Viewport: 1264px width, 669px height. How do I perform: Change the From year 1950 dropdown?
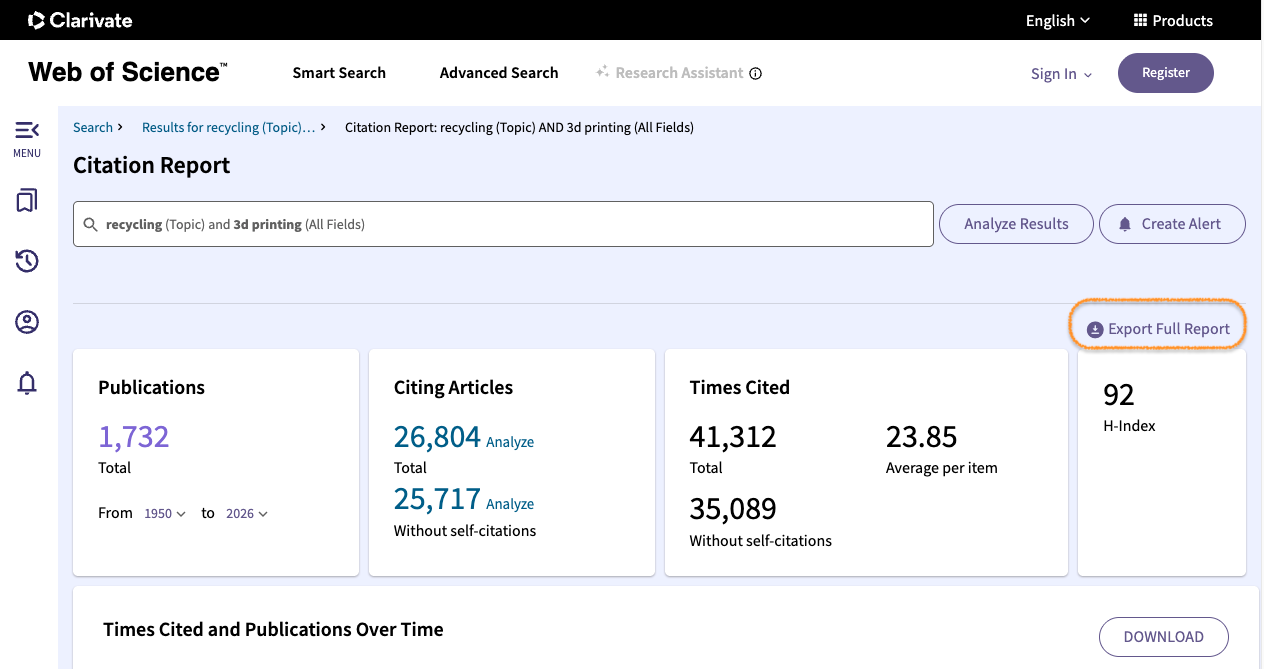(165, 513)
